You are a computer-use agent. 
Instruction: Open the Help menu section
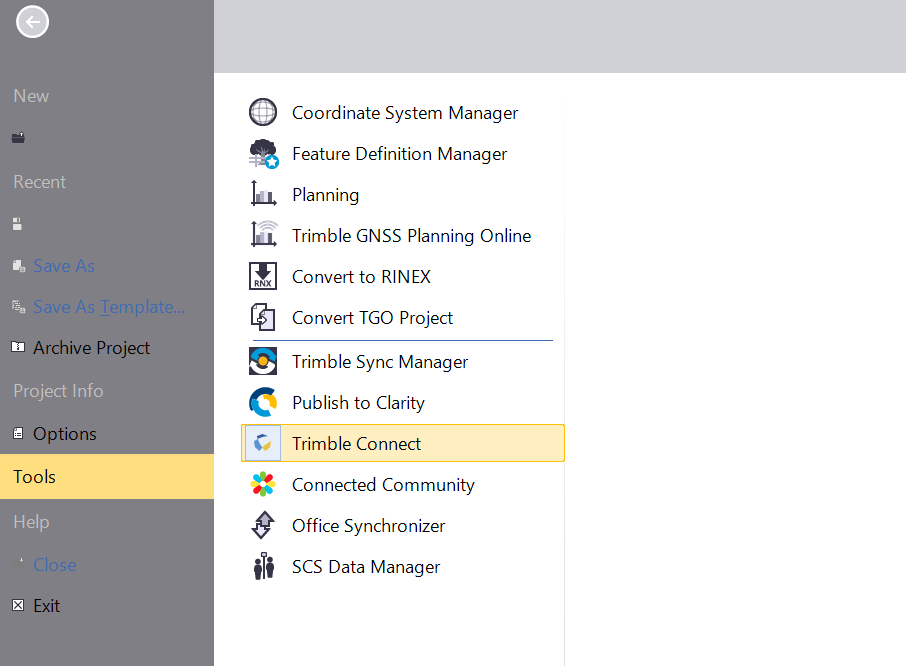coord(31,522)
